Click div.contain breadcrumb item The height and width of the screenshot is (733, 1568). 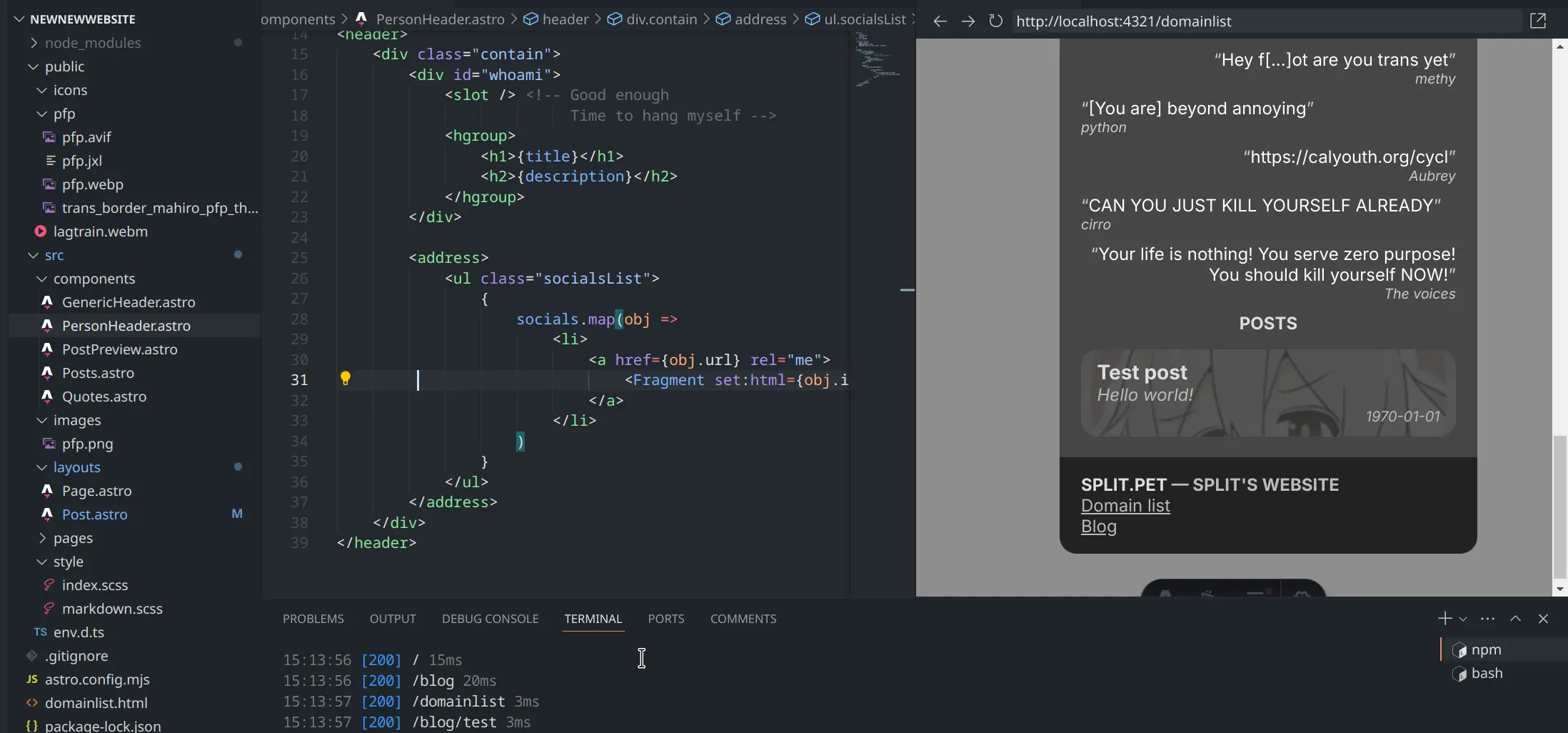pos(652,19)
